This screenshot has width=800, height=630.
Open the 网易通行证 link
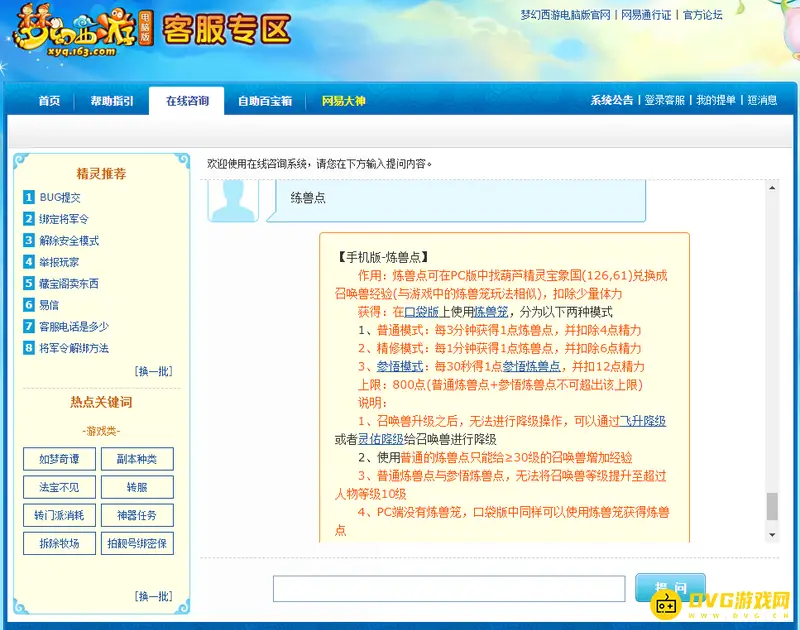[x=646, y=15]
